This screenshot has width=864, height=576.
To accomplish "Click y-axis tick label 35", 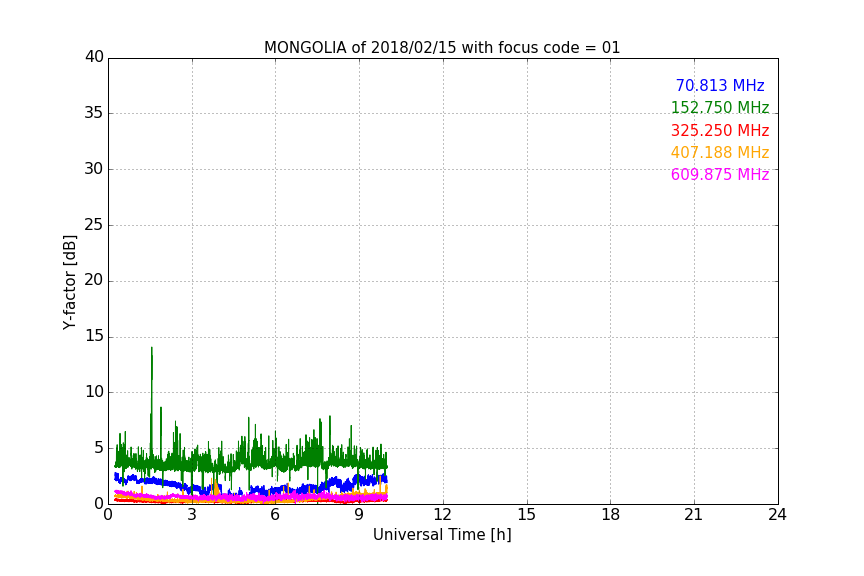I will coord(94,113).
